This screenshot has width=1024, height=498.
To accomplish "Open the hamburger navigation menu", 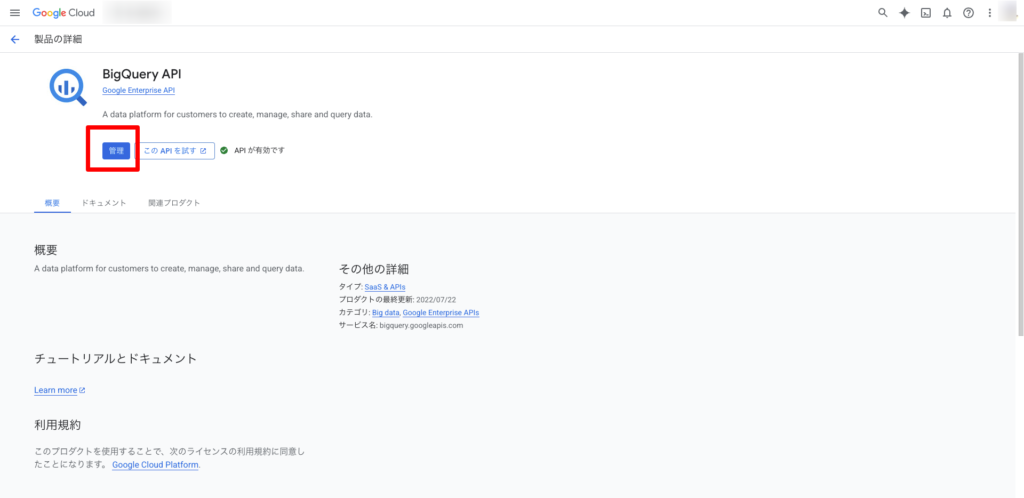I will pos(14,13).
